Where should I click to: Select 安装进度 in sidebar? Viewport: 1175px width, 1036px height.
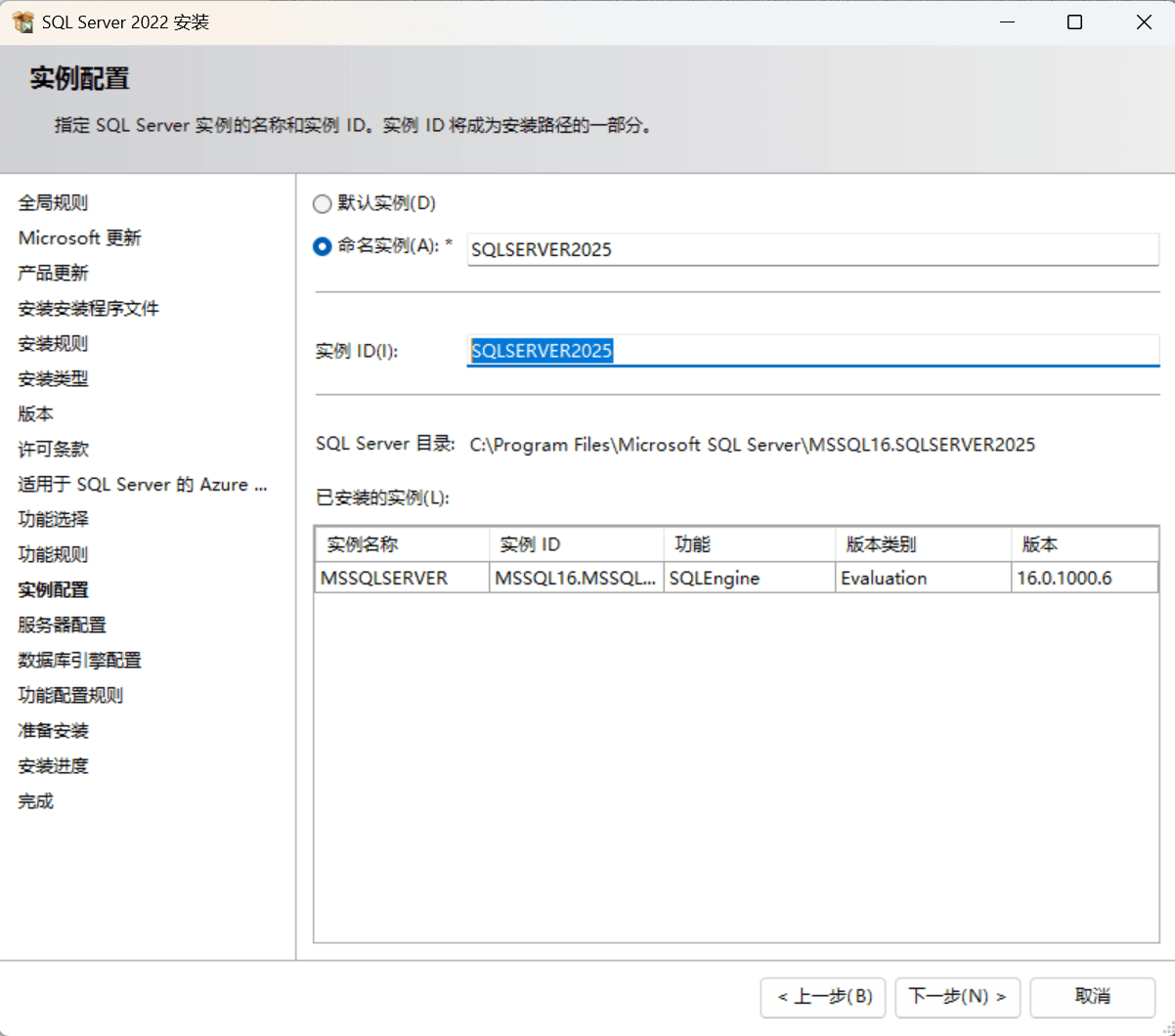click(53, 765)
